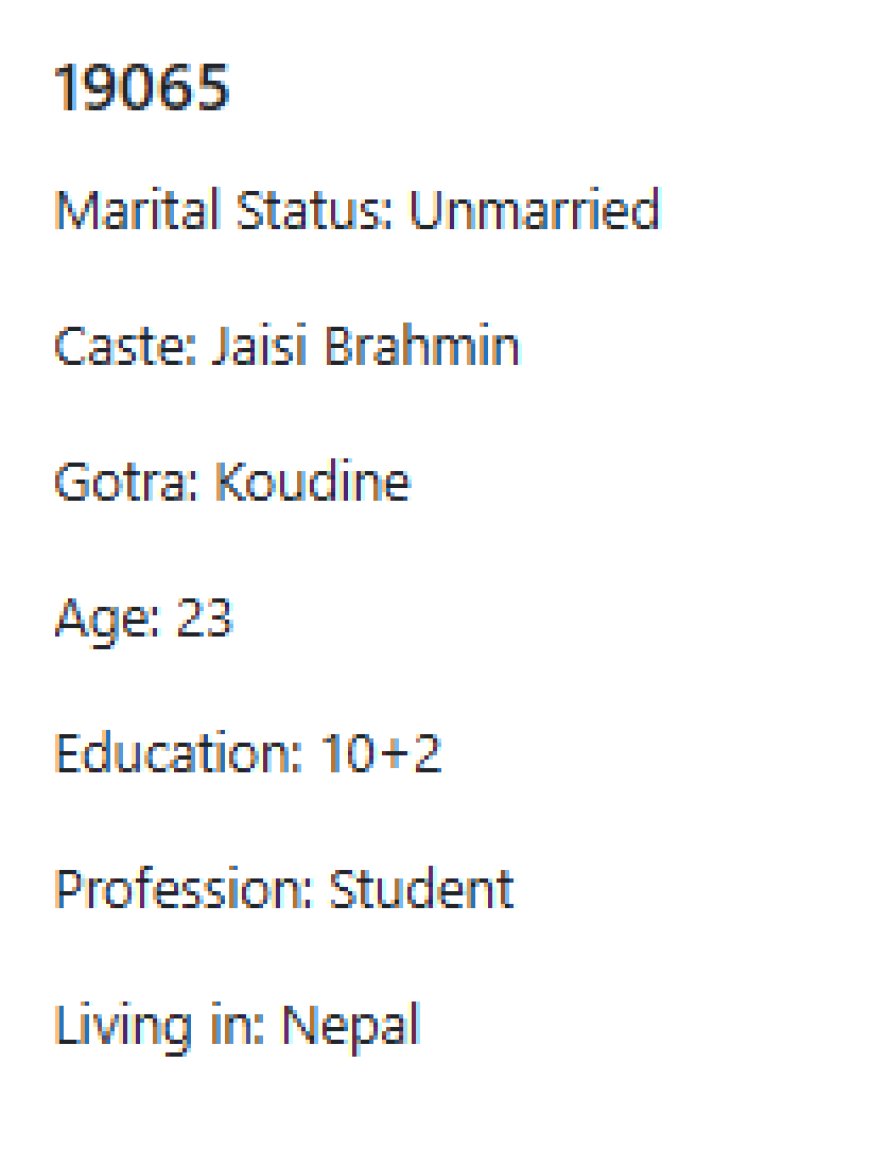Select the country value "Nepal"
This screenshot has width=870, height=1167.
tap(349, 1026)
